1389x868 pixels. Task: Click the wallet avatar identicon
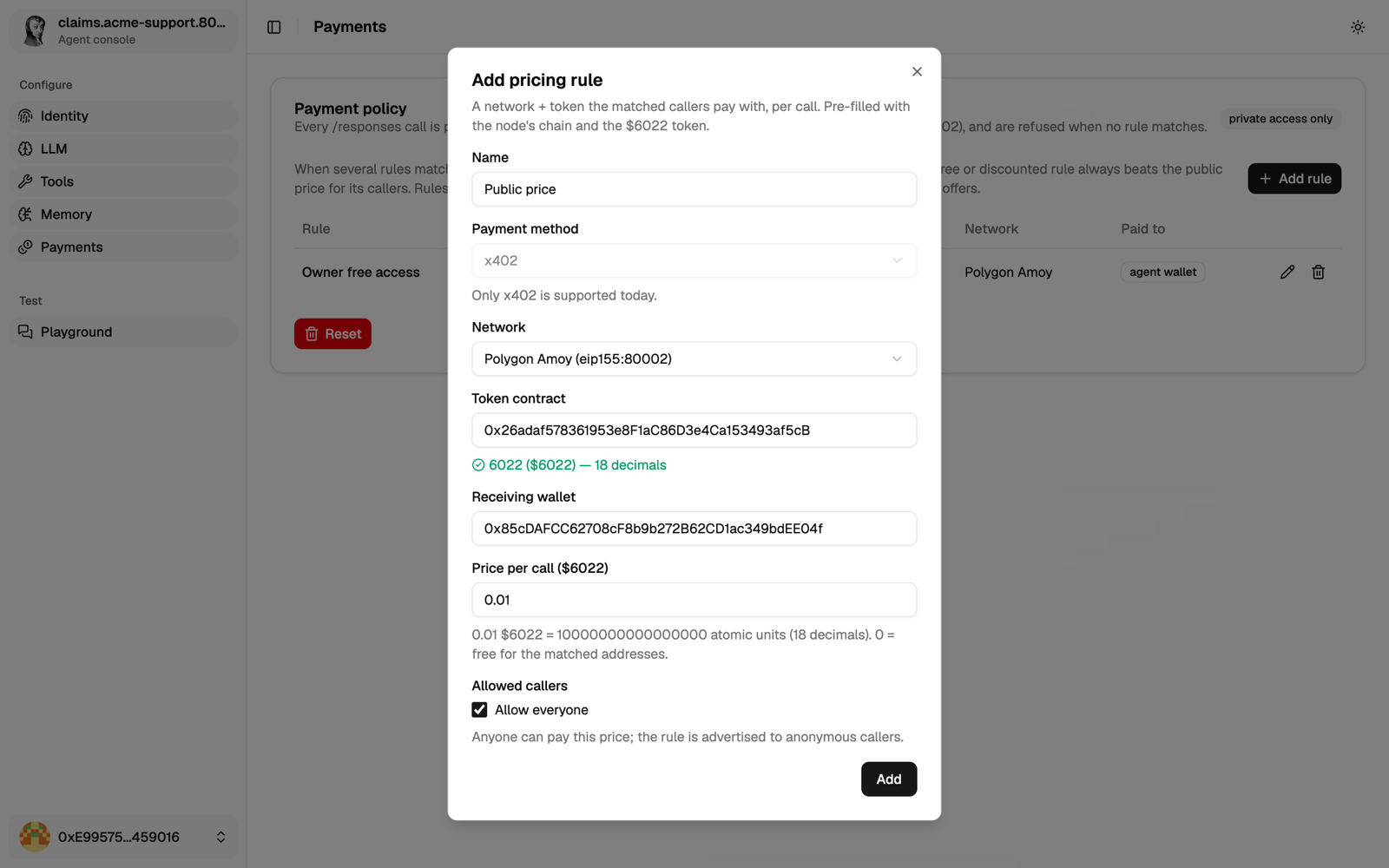35,837
